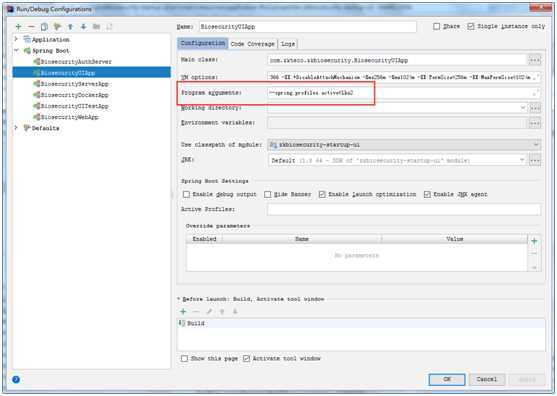Toggle the Enable JMX agent checkbox

pos(427,194)
